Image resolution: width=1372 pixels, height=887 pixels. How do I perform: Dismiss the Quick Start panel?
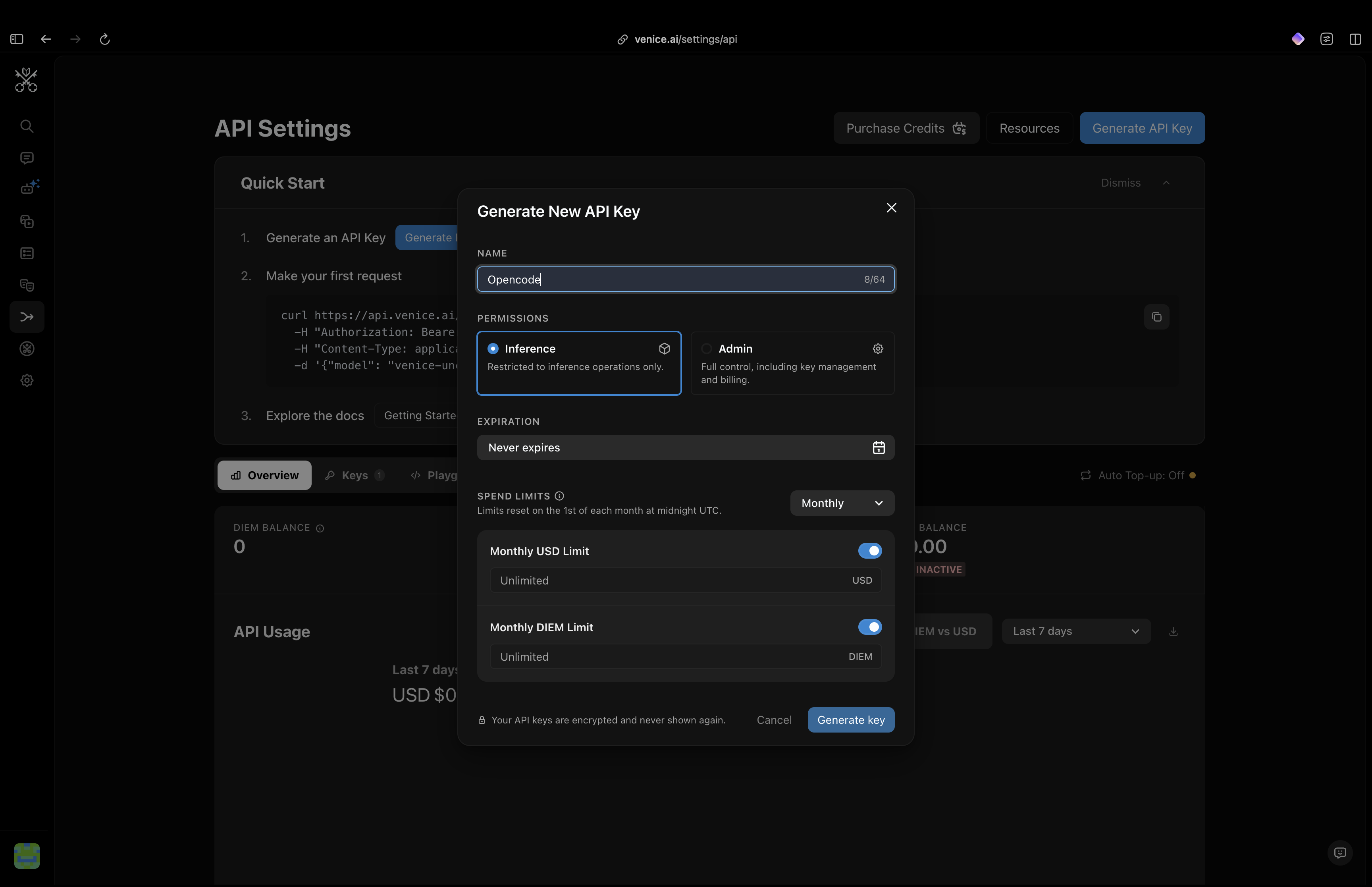point(1120,183)
